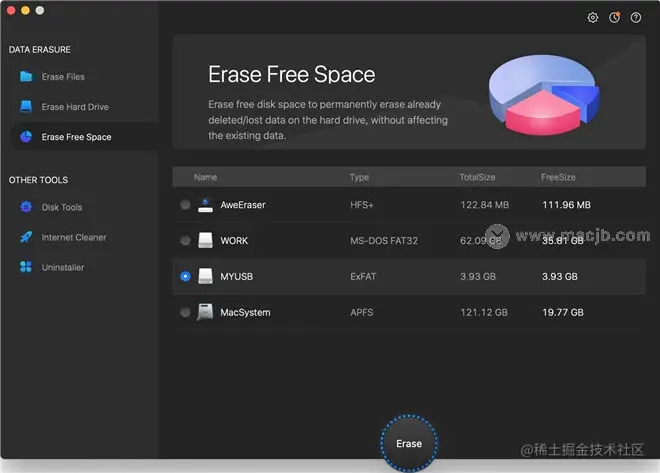Click 122.84 MB total size value
The height and width of the screenshot is (473, 660).
pos(484,205)
